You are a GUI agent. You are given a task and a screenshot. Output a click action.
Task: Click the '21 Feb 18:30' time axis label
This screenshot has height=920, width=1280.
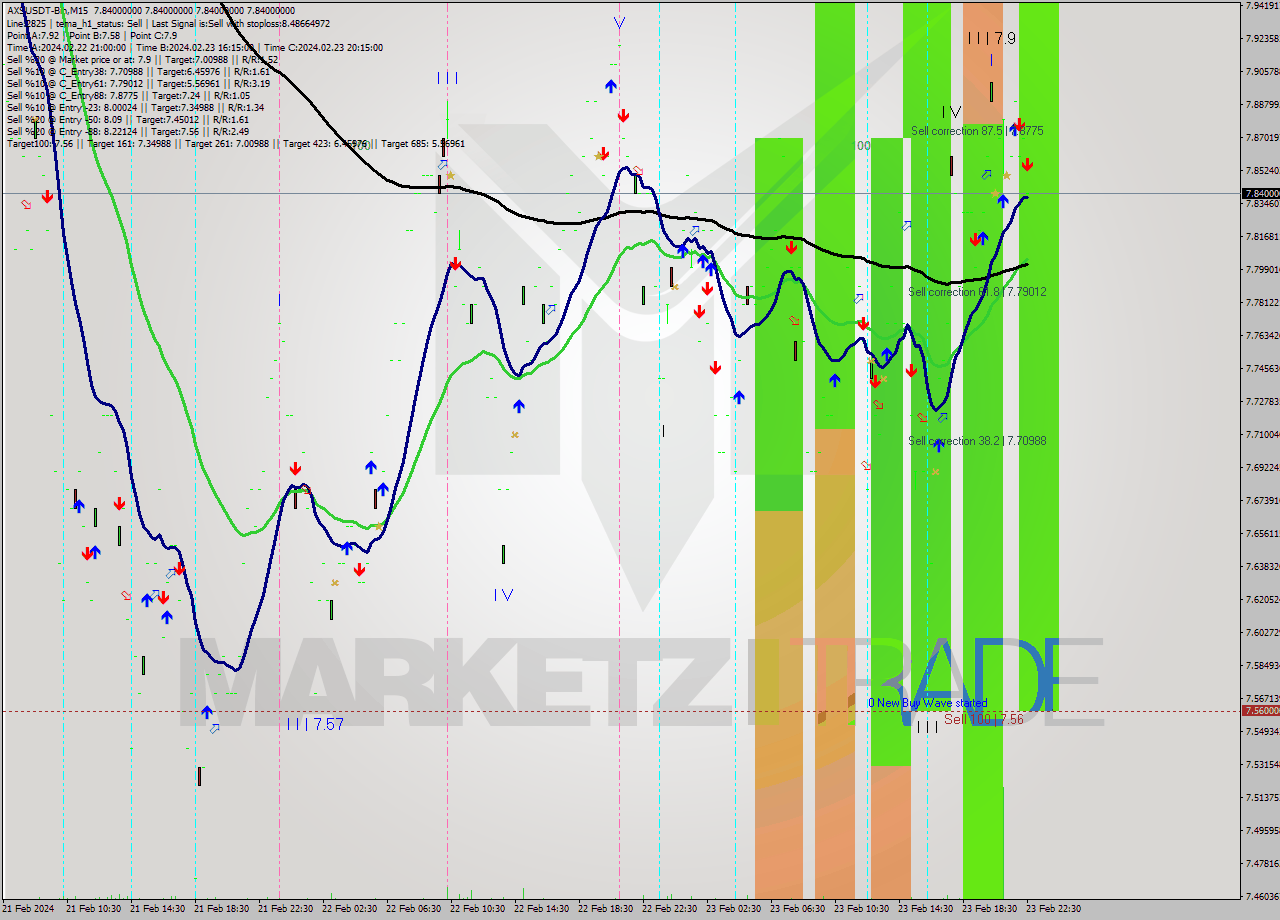coord(221,909)
